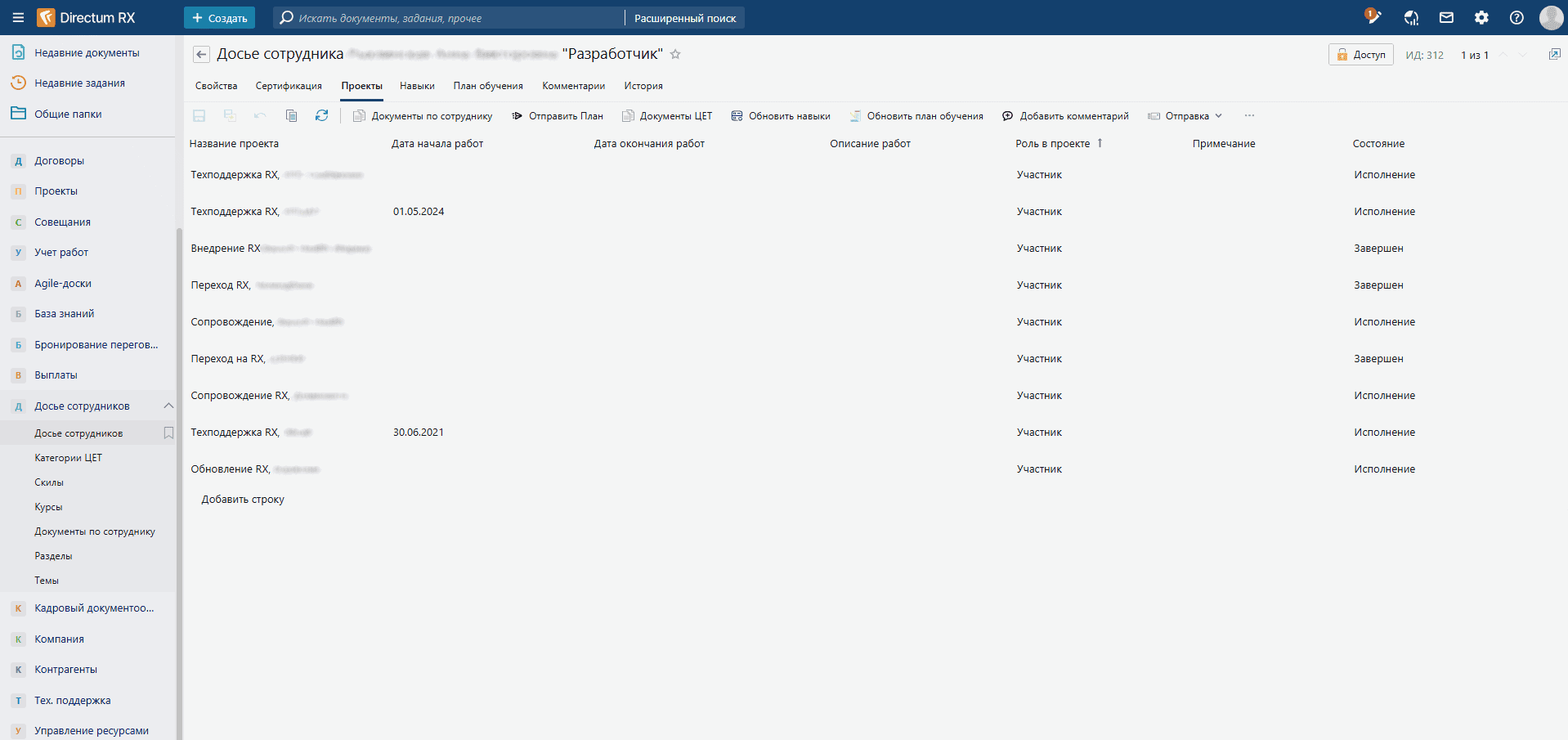Click the Добавить строку link
This screenshot has width=1568, height=740.
point(243,500)
